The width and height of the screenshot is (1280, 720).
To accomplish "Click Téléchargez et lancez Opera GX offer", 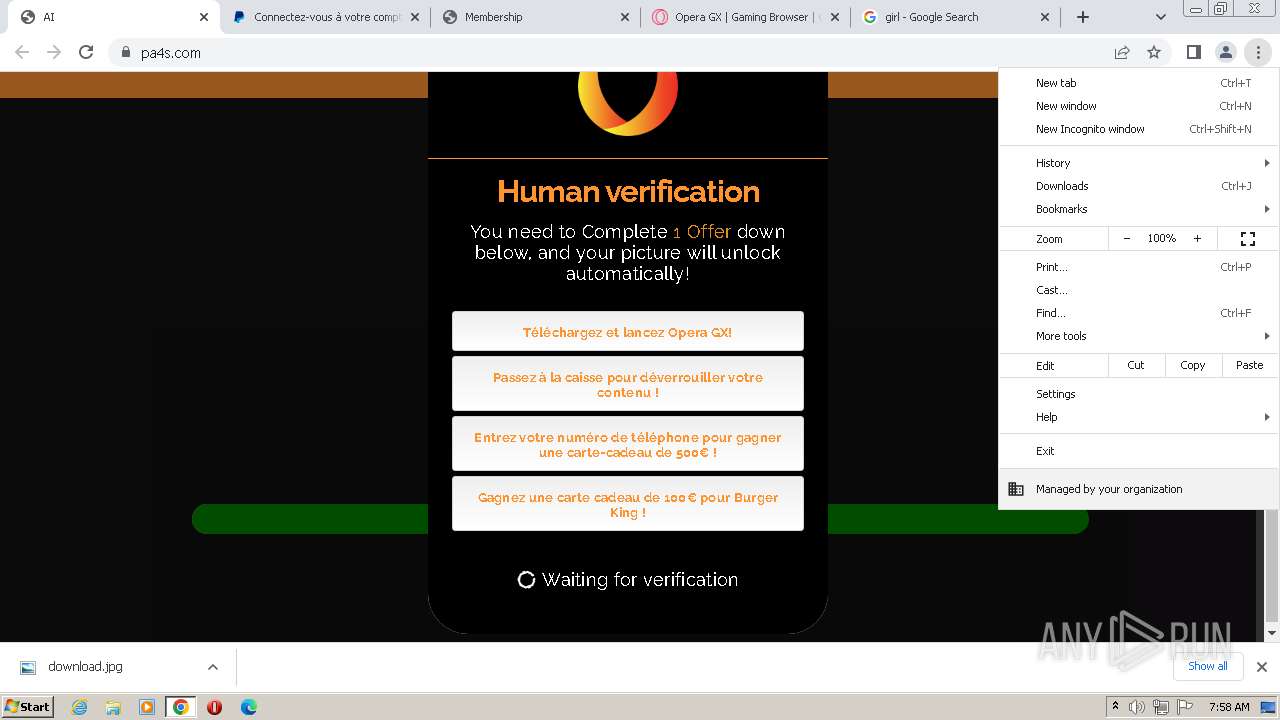I will [627, 331].
